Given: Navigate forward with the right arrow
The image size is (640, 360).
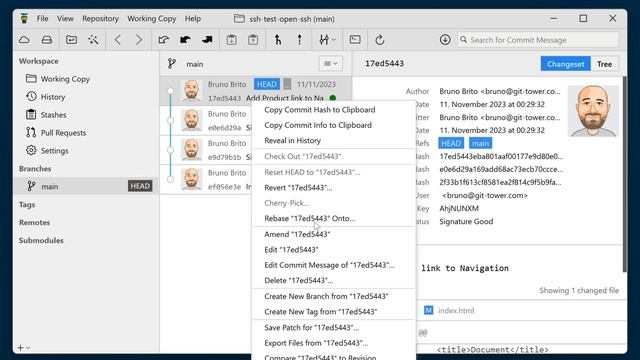Looking at the screenshot, I should (139, 40).
